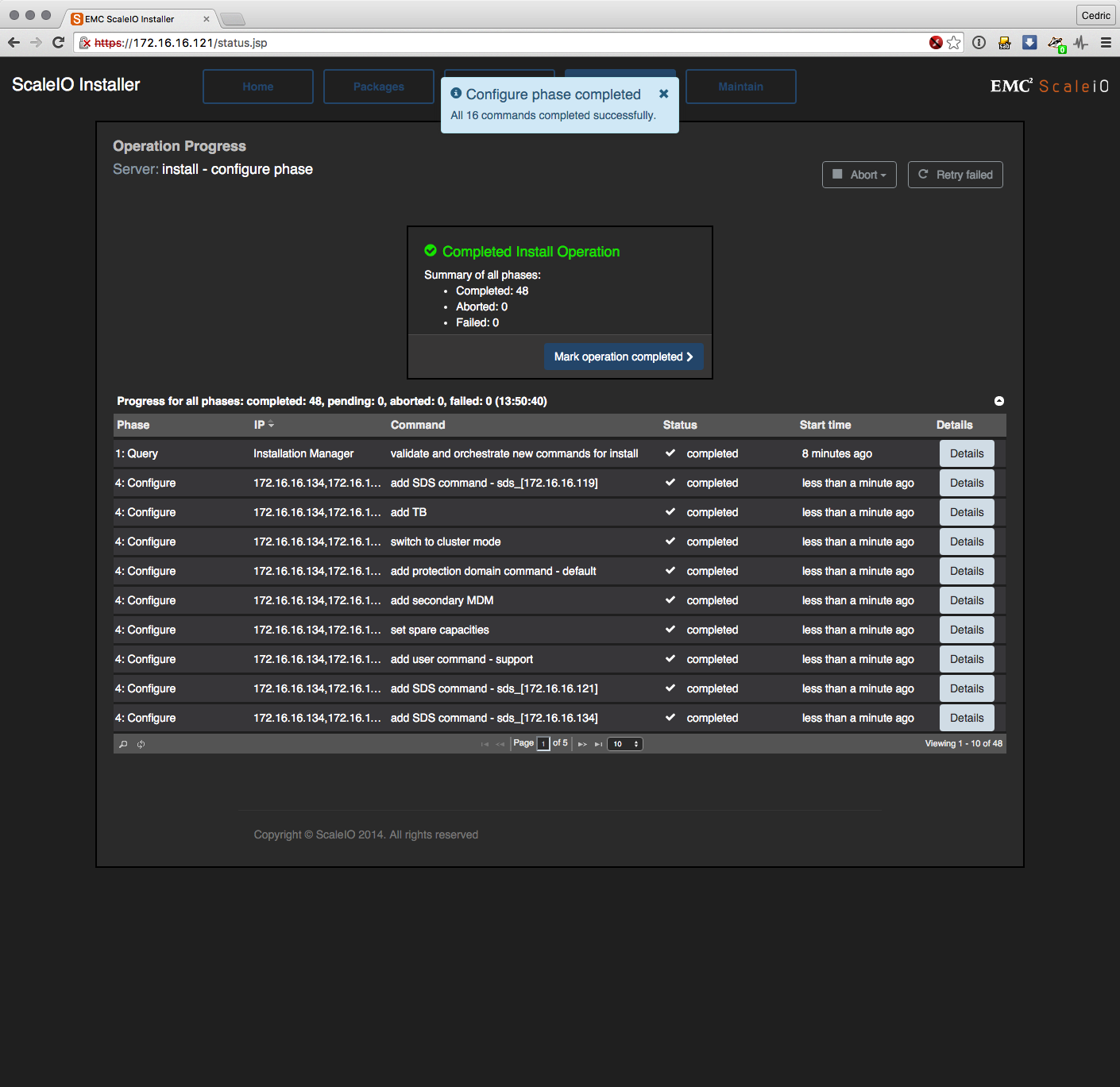This screenshot has height=1087, width=1120.
Task: Collapse the progress table with circle arrow
Action: point(999,401)
